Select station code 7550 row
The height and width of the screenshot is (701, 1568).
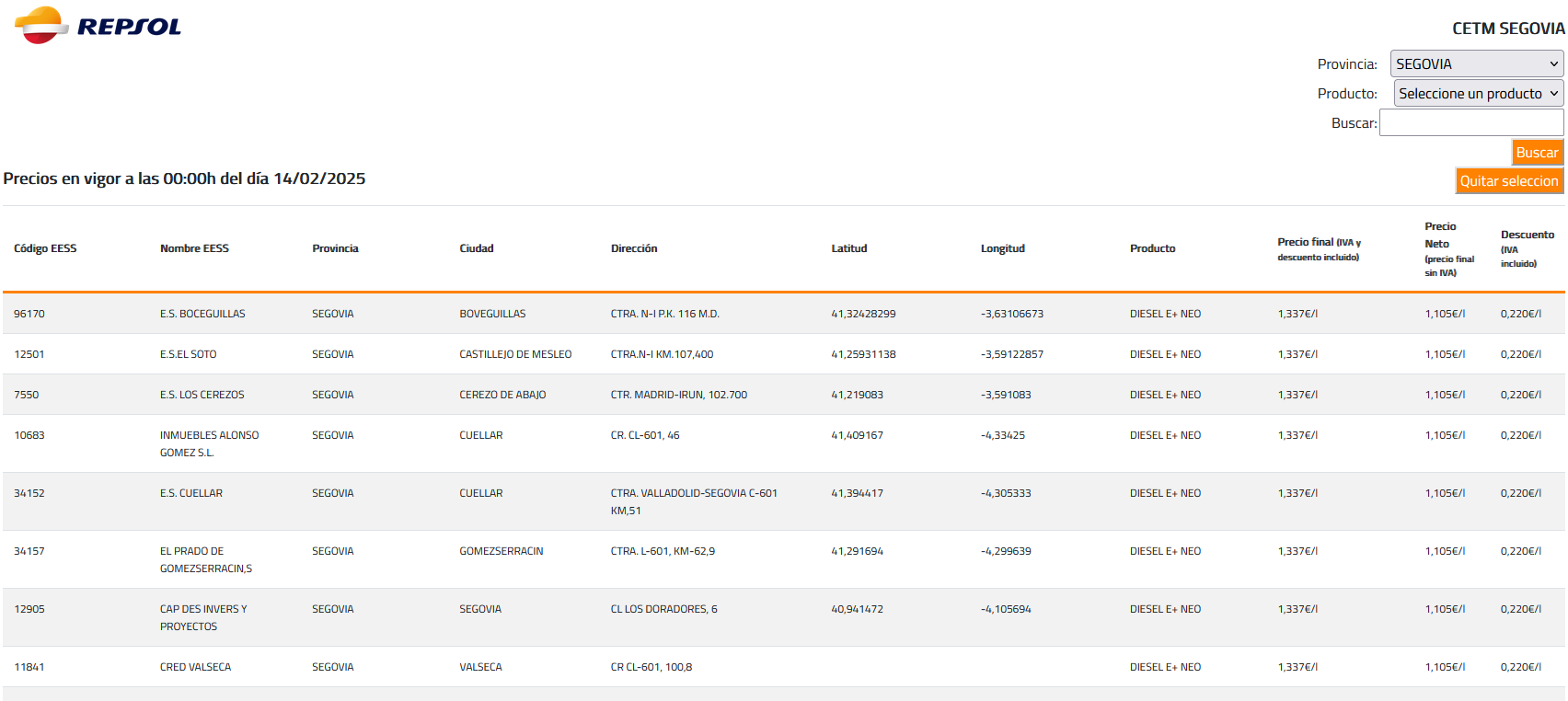27,395
